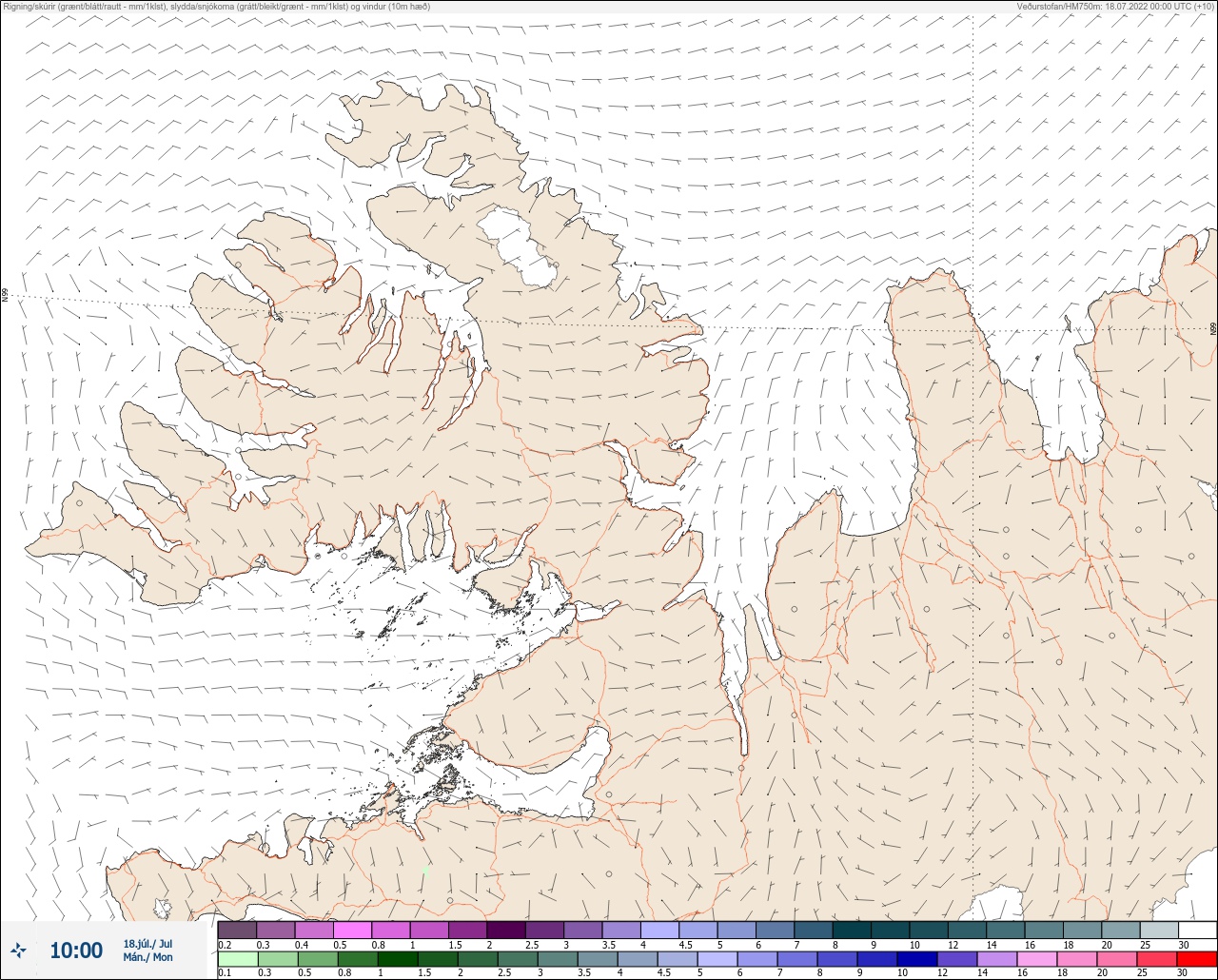Choose the lavender upper swatch labeled 4
Image resolution: width=1218 pixels, height=980 pixels.
click(x=659, y=930)
